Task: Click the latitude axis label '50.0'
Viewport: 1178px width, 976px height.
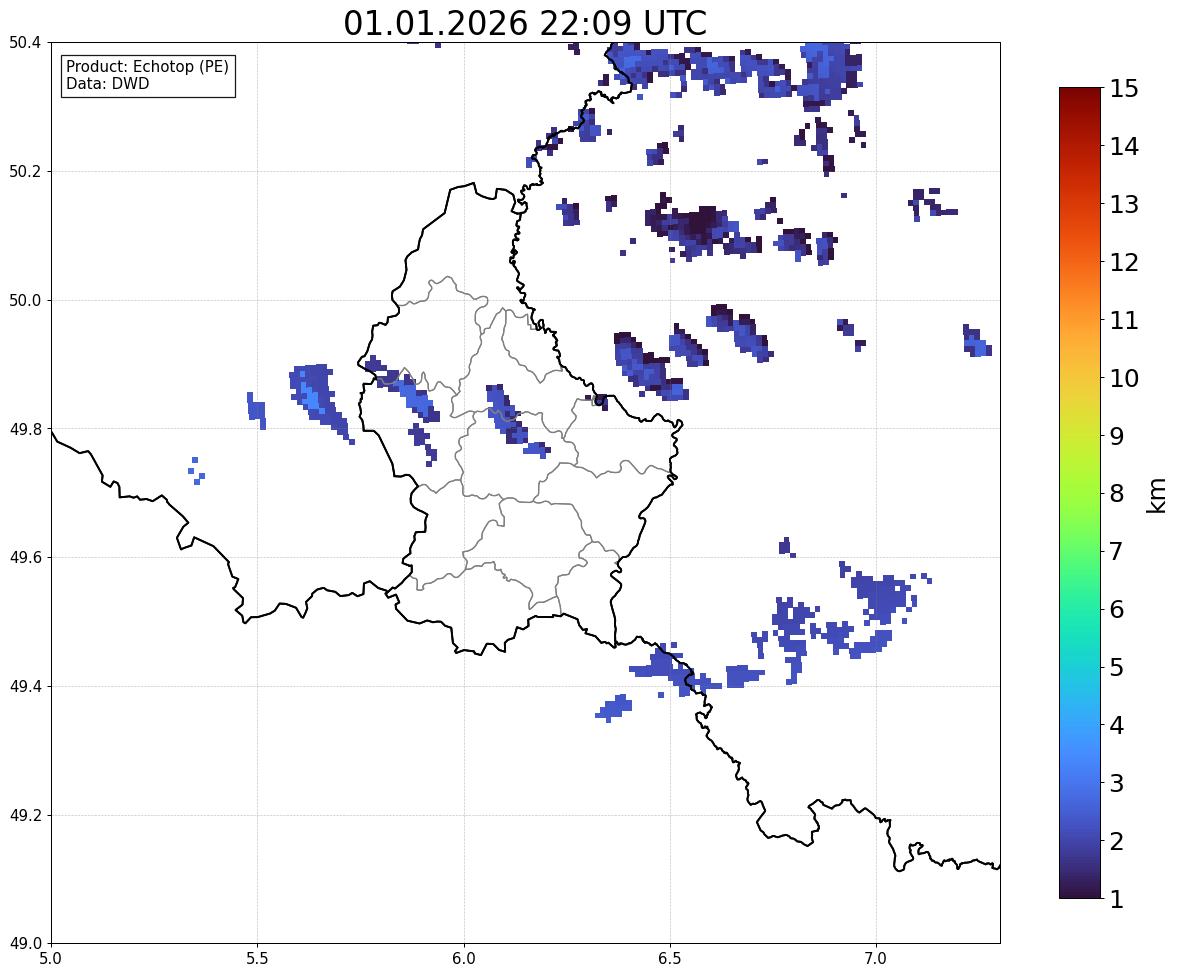Action: (x=25, y=301)
